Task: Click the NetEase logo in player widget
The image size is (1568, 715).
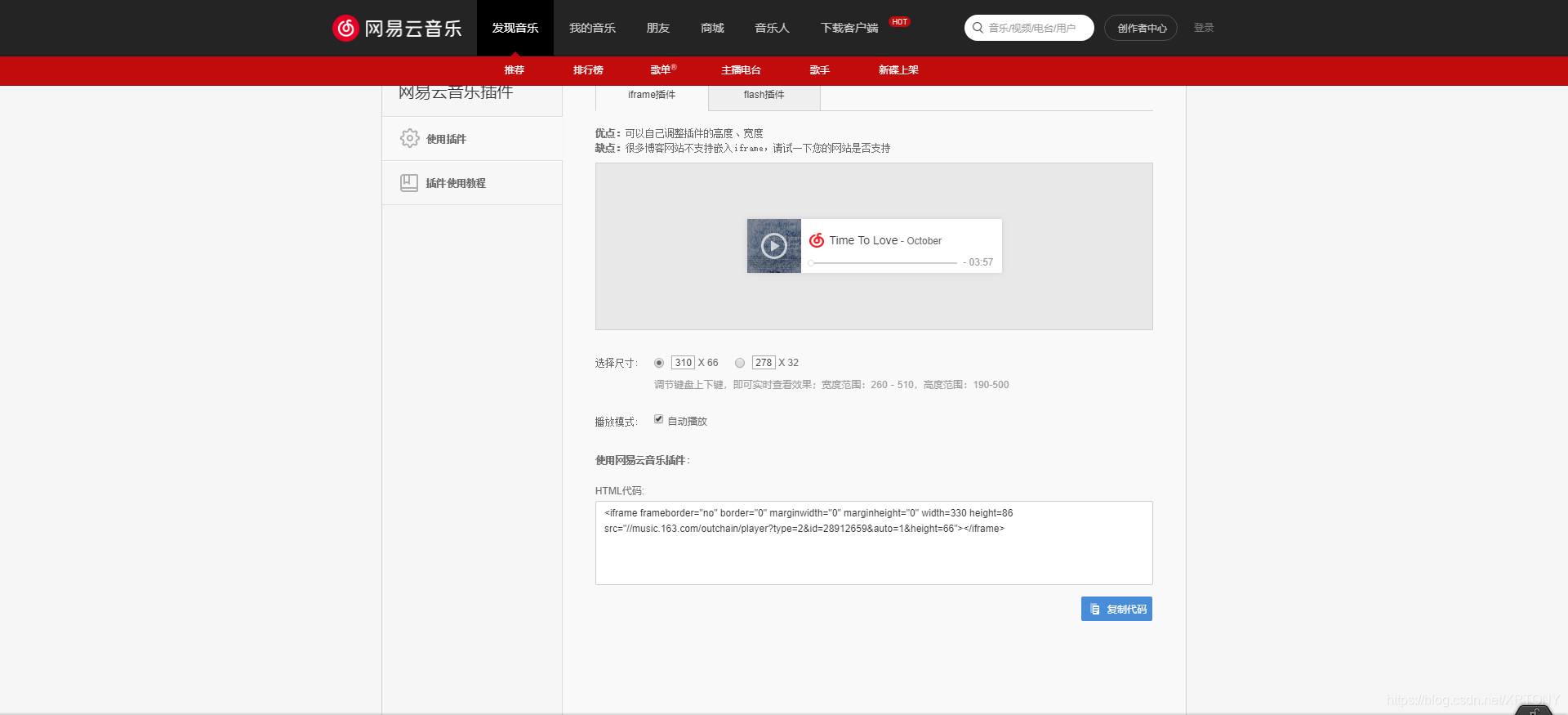Action: click(x=817, y=240)
